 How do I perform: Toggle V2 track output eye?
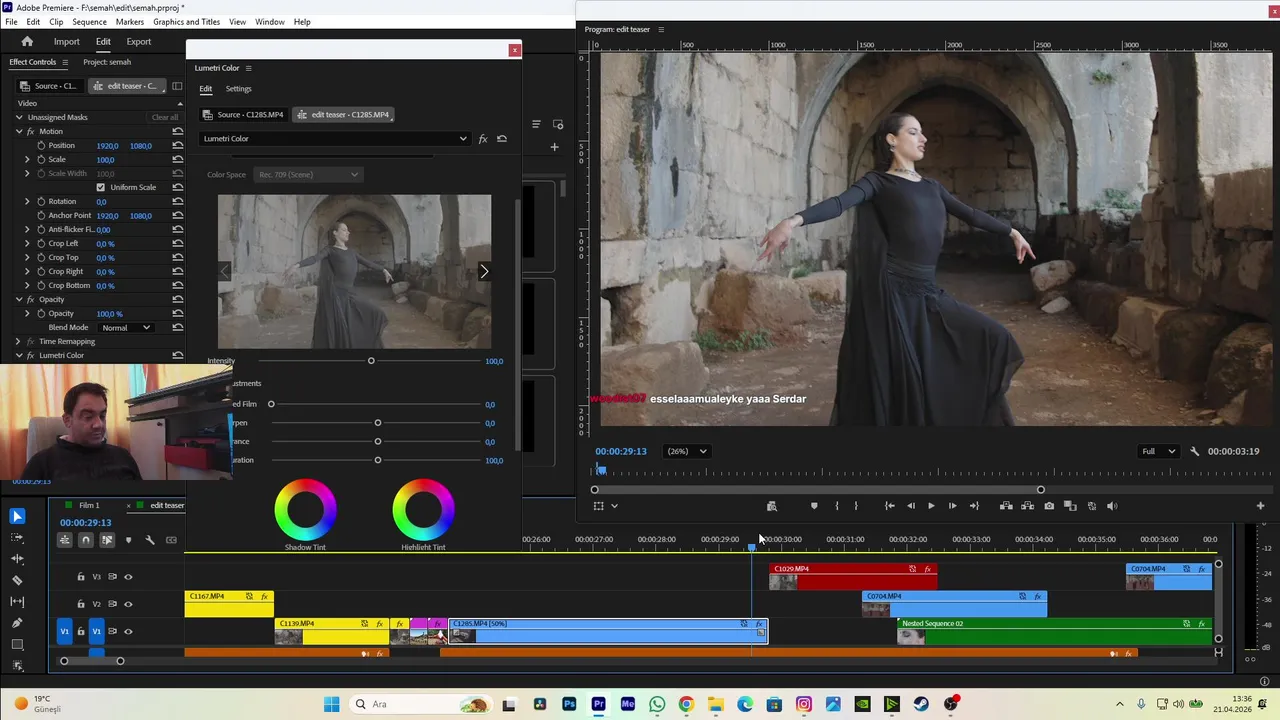[128, 604]
